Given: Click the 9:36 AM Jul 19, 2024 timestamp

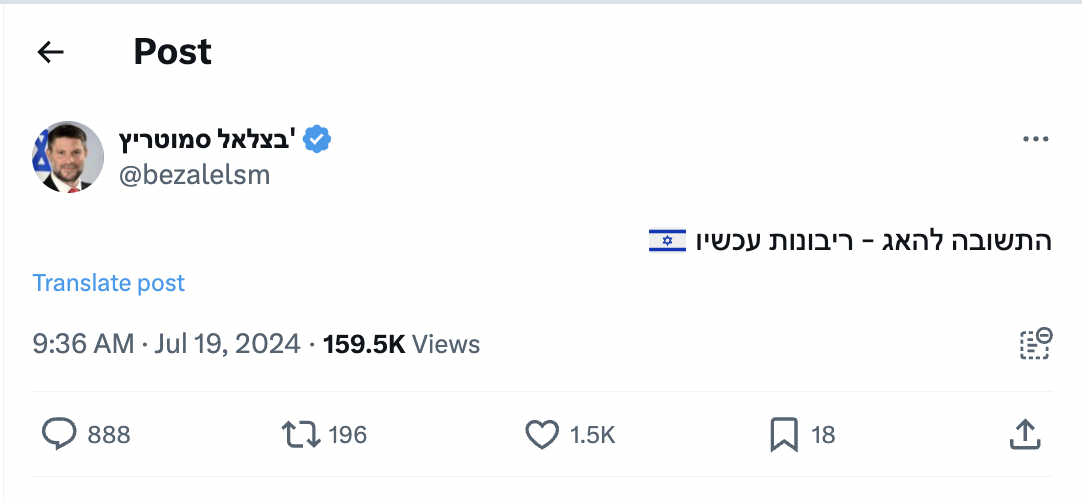Looking at the screenshot, I should tap(166, 344).
